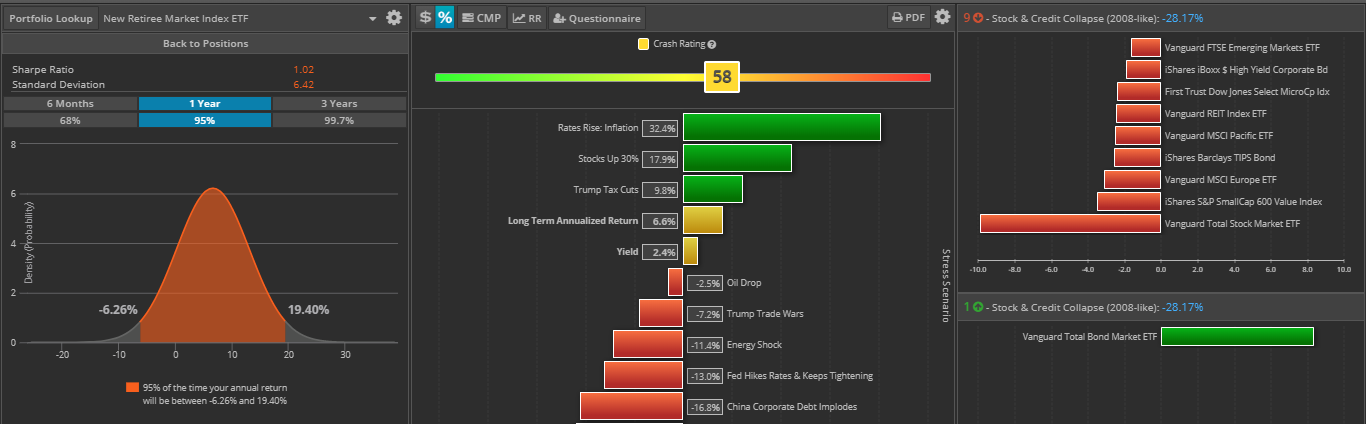Switch values to percent display
The height and width of the screenshot is (424, 1366).
[x=445, y=18]
